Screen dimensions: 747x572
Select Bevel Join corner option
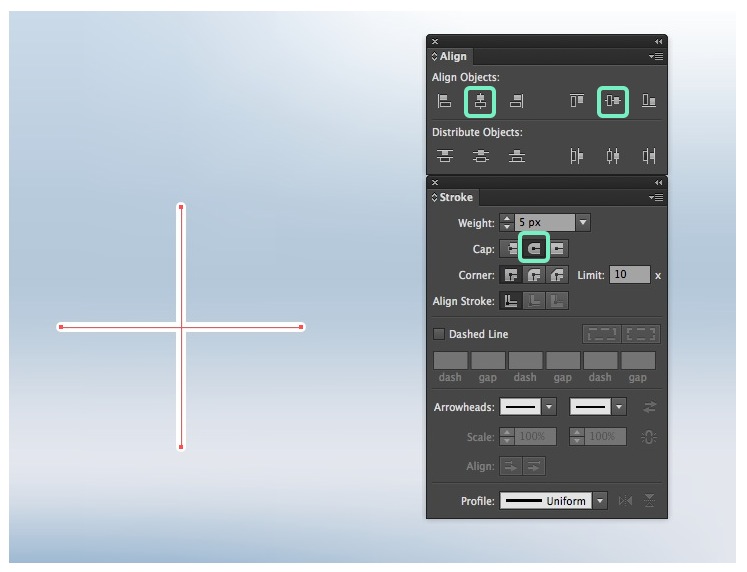557,275
